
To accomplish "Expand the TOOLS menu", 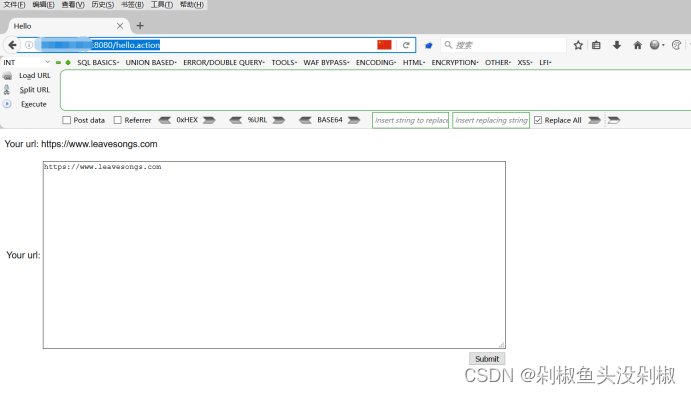I will (284, 63).
